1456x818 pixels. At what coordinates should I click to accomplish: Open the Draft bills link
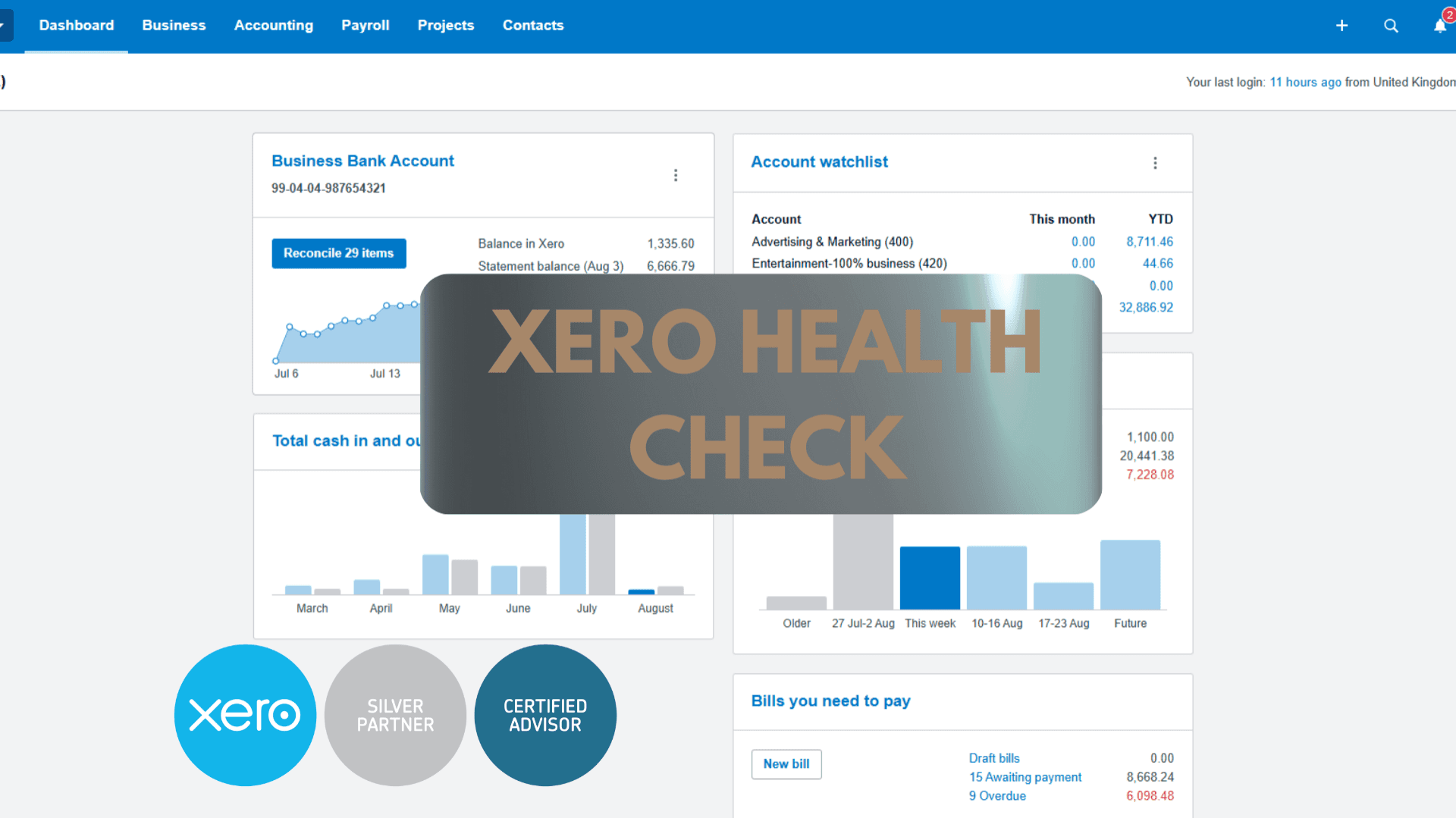coord(994,758)
